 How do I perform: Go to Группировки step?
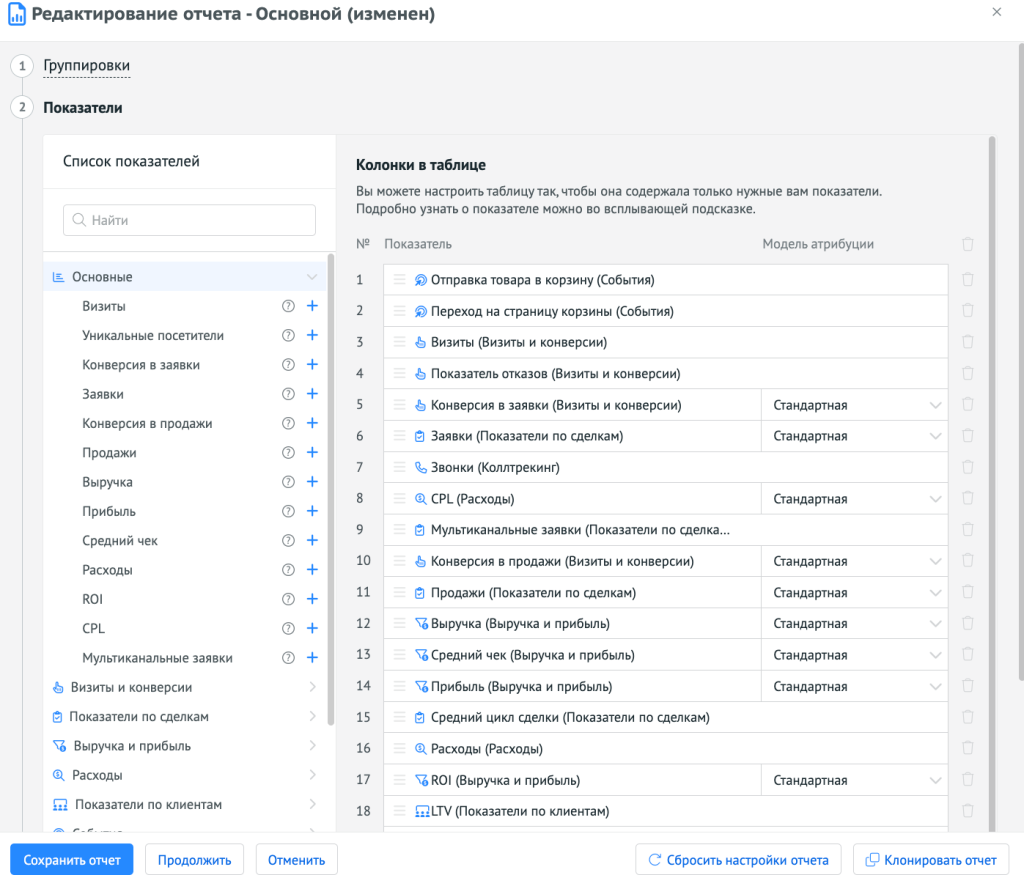[x=86, y=66]
